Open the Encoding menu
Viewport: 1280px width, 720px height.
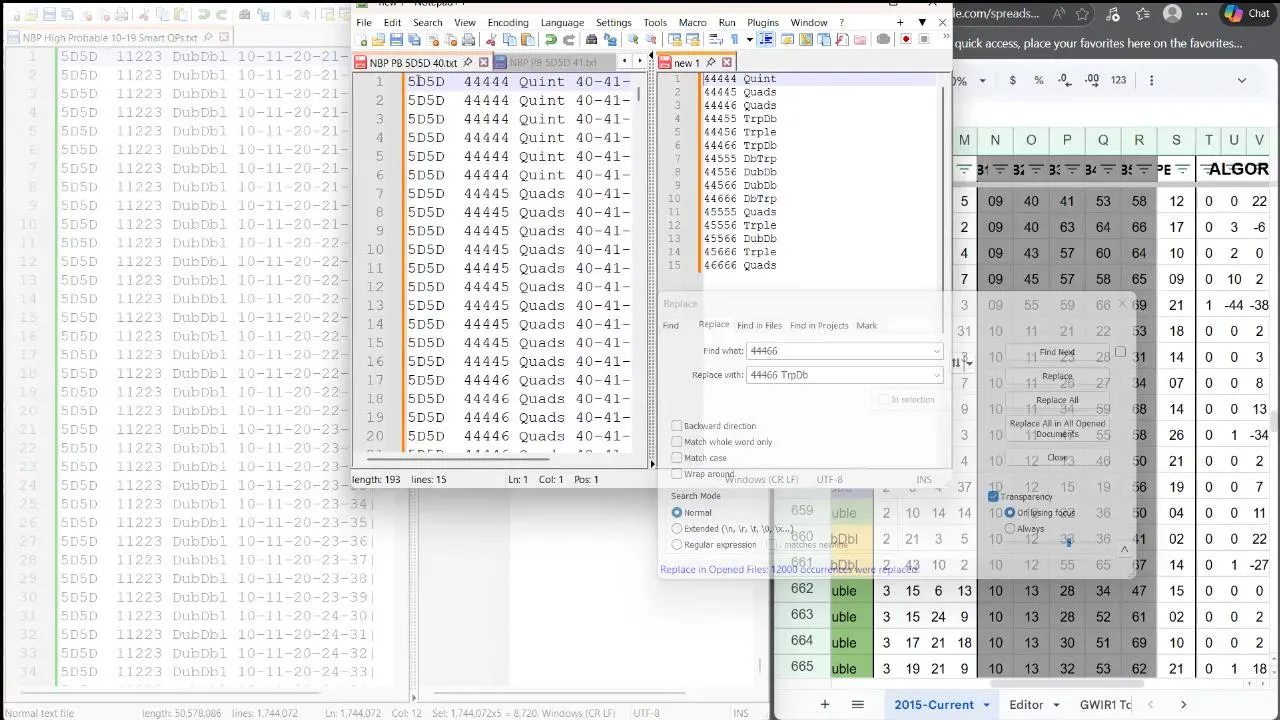pyautogui.click(x=508, y=22)
